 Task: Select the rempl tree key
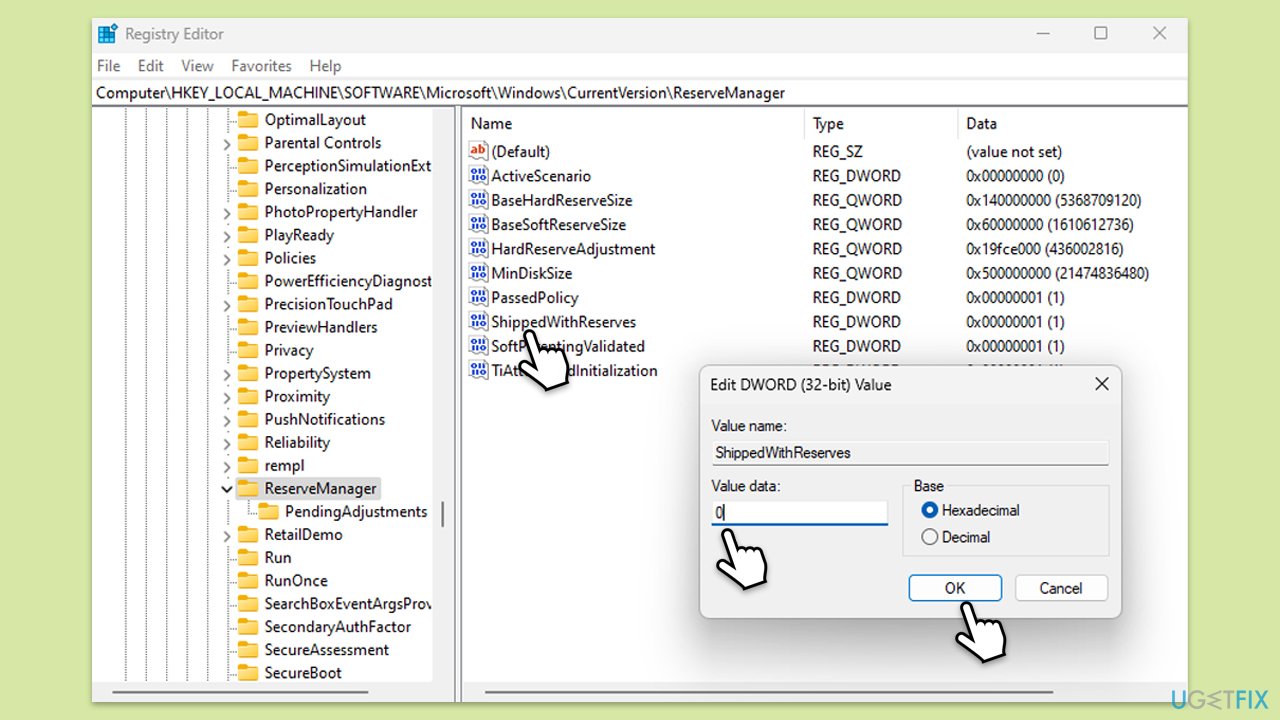click(284, 465)
